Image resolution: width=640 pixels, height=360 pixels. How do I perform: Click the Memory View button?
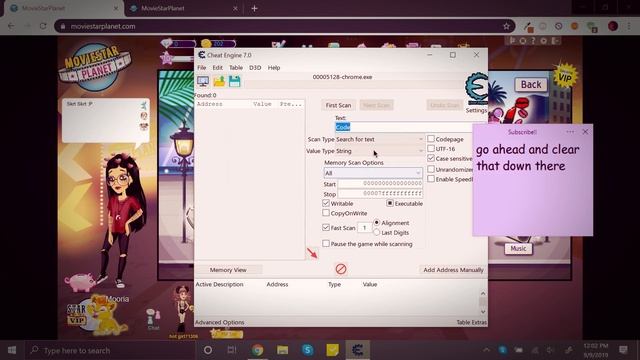point(228,270)
